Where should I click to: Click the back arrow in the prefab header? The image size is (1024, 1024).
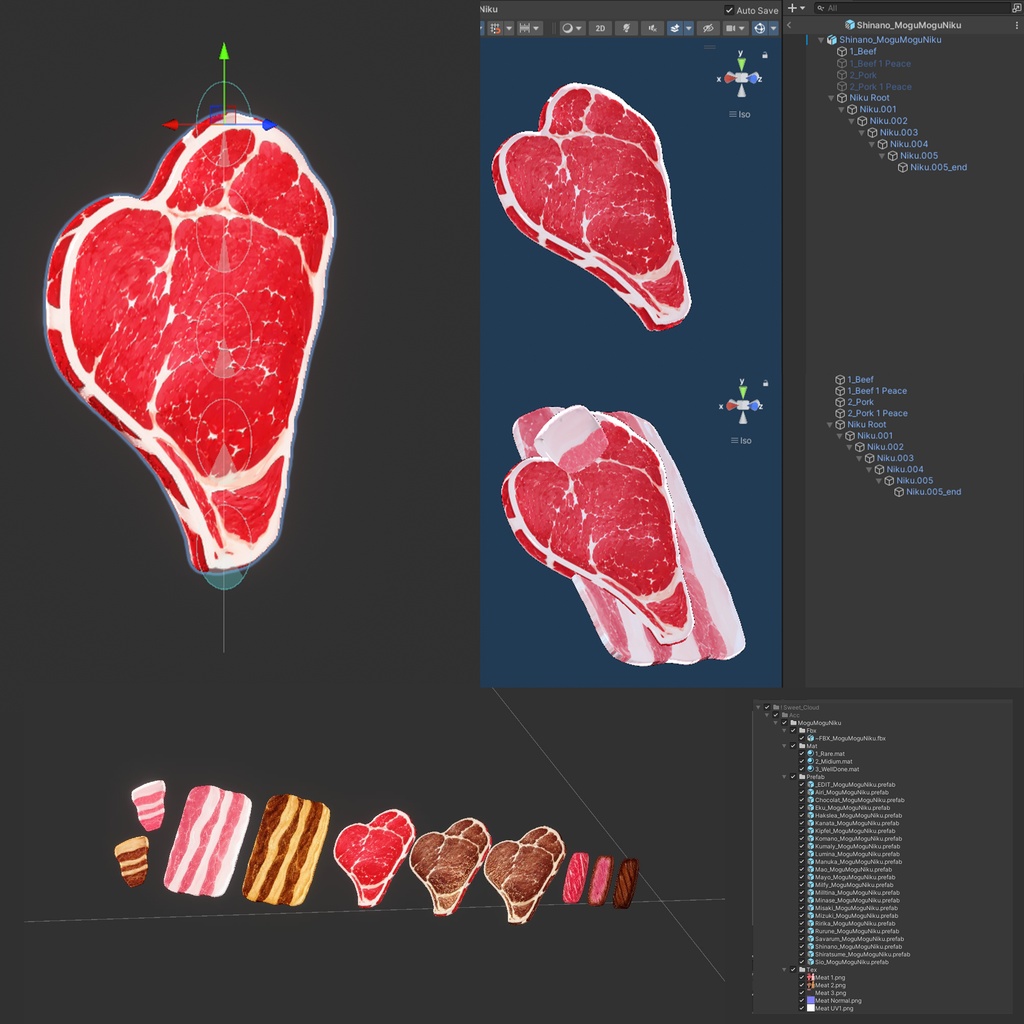tap(789, 25)
